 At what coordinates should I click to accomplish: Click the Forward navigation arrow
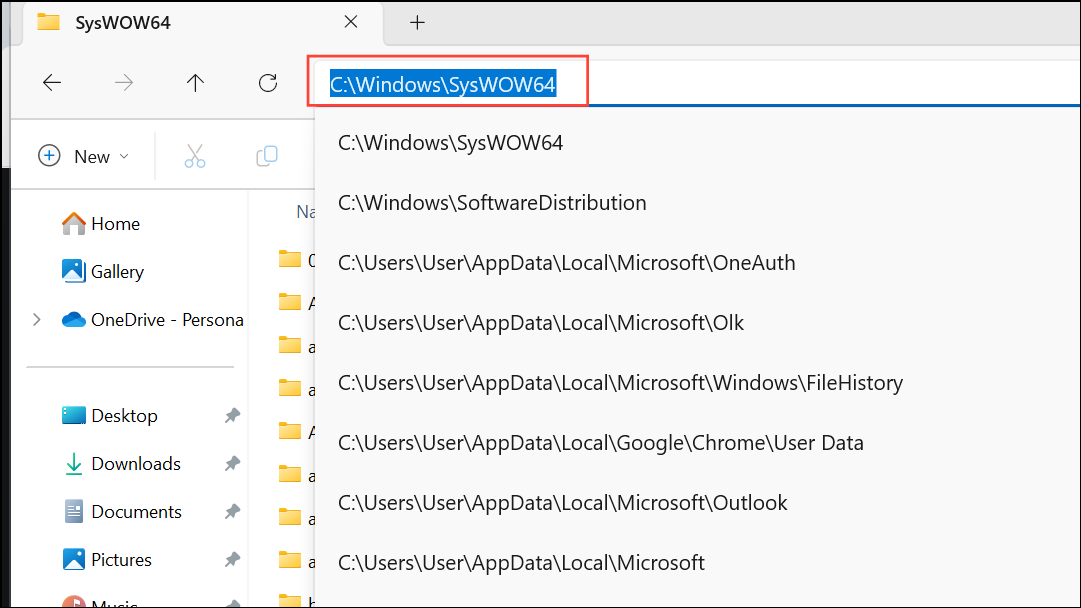click(124, 83)
